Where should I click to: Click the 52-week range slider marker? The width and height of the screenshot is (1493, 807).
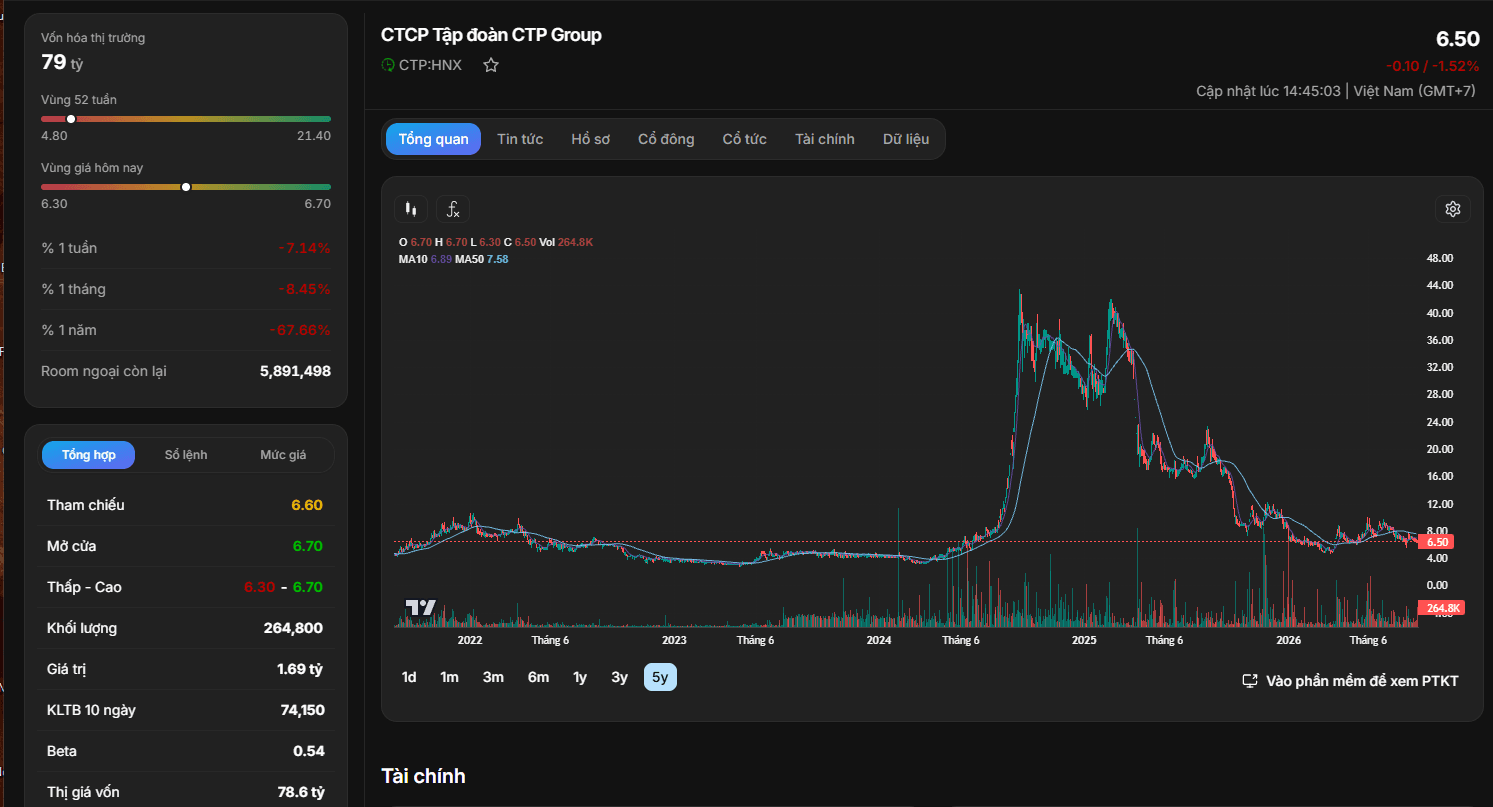click(71, 119)
